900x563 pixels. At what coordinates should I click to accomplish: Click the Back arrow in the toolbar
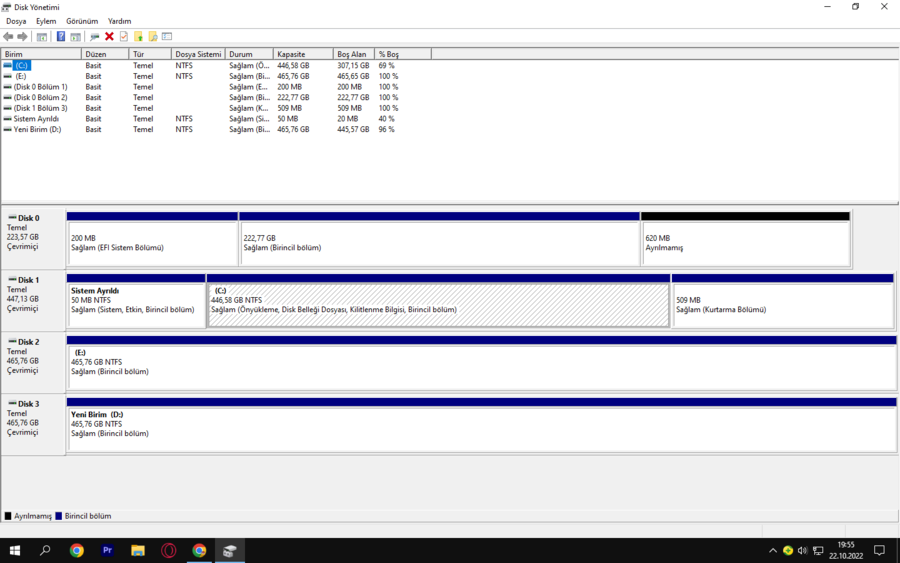pyautogui.click(x=8, y=37)
